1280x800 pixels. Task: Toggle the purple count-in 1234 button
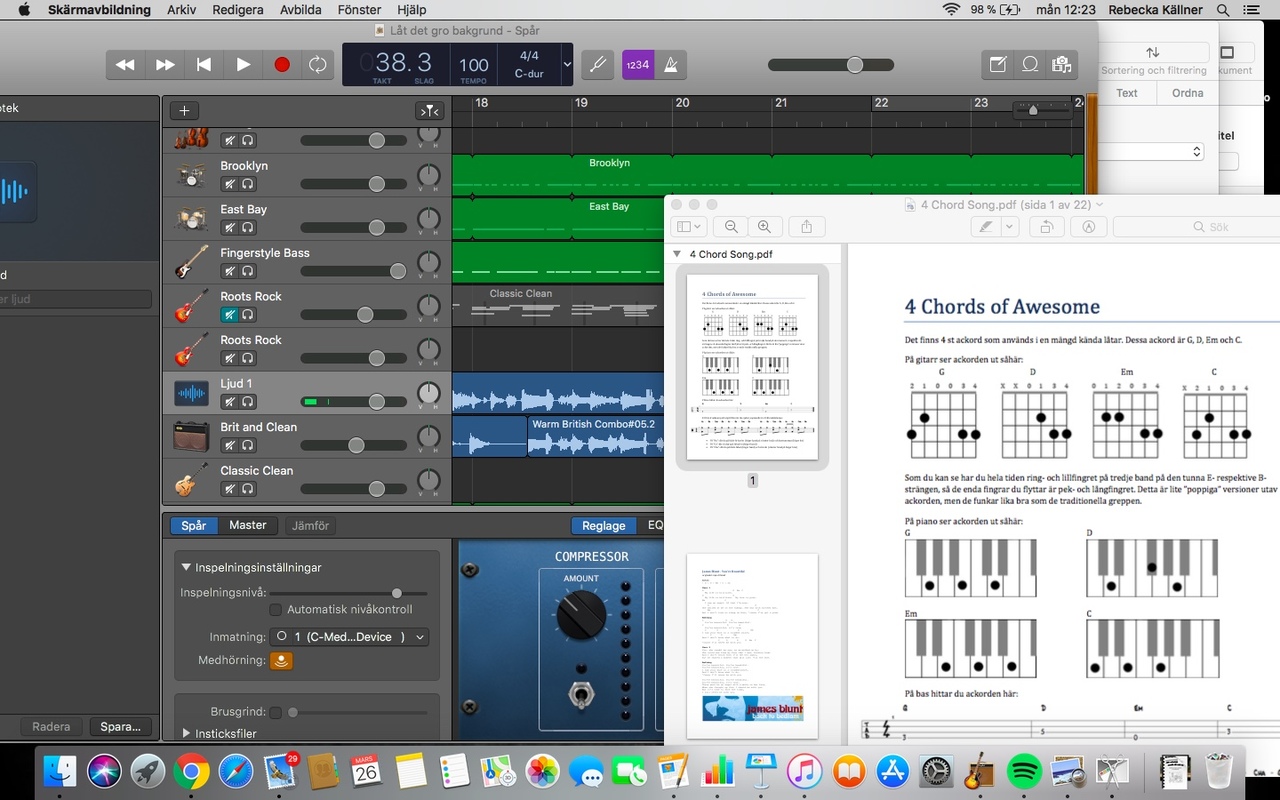[637, 65]
